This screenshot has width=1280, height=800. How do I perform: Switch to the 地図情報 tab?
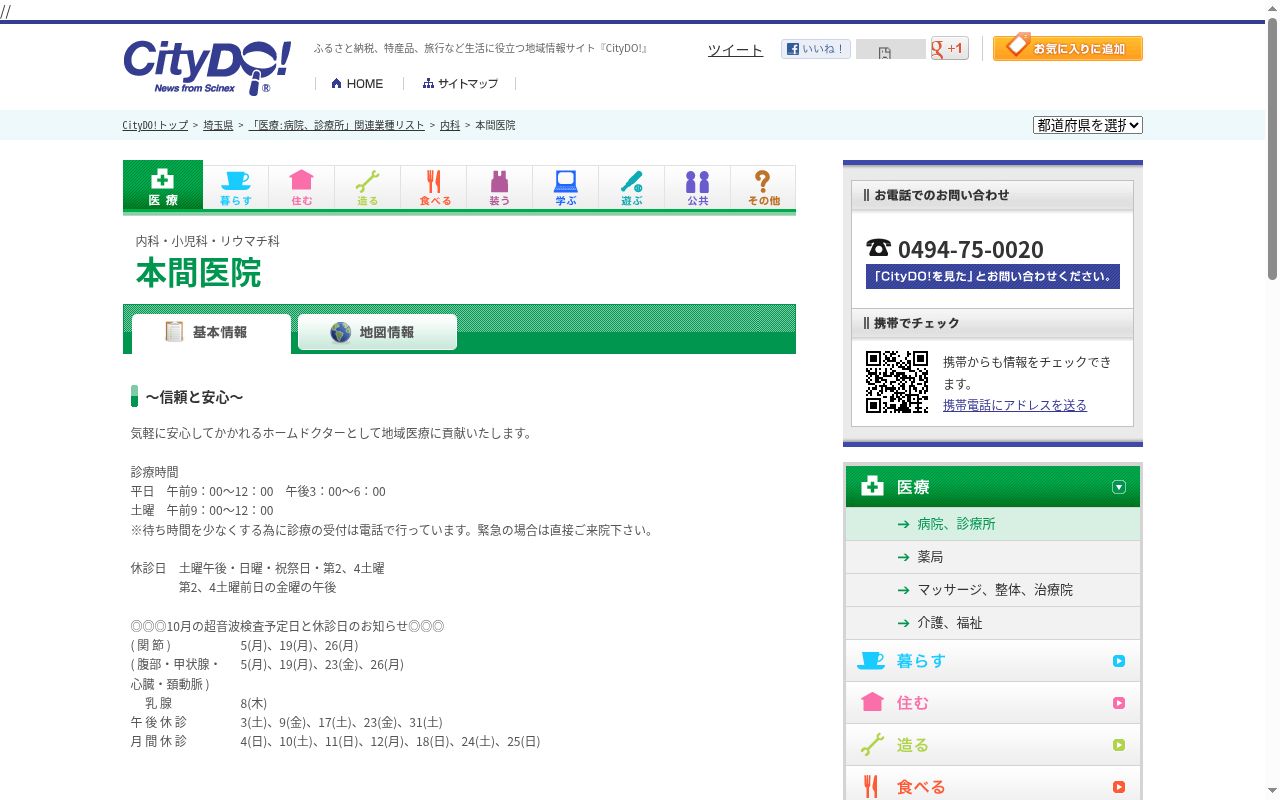(x=377, y=332)
